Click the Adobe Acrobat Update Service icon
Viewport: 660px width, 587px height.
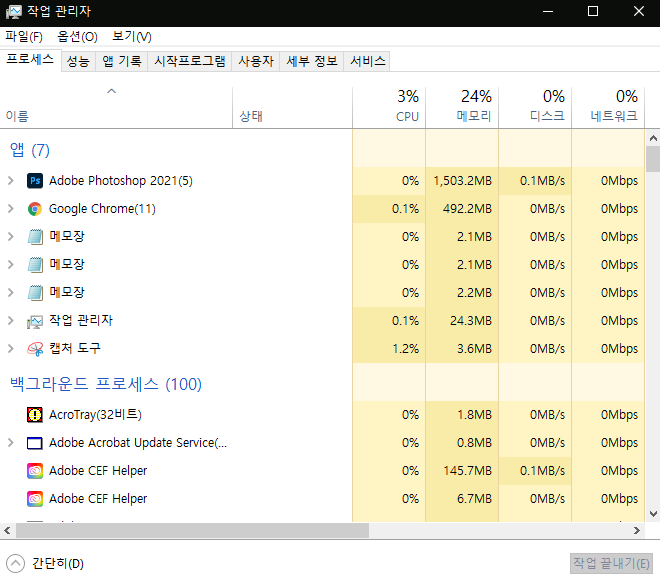pyautogui.click(x=35, y=443)
